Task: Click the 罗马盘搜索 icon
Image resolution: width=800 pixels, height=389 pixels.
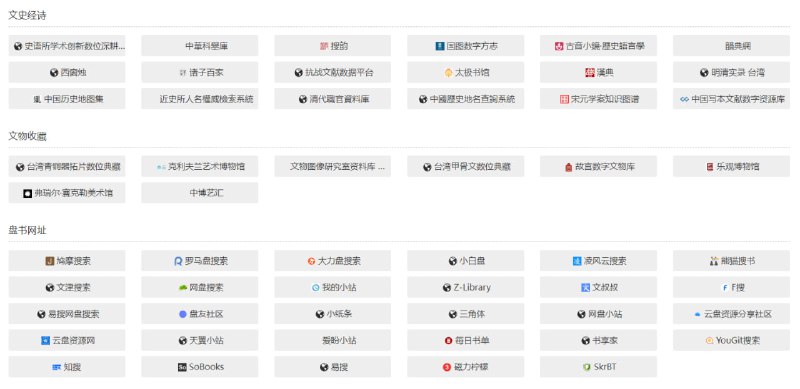Action: [x=178, y=261]
